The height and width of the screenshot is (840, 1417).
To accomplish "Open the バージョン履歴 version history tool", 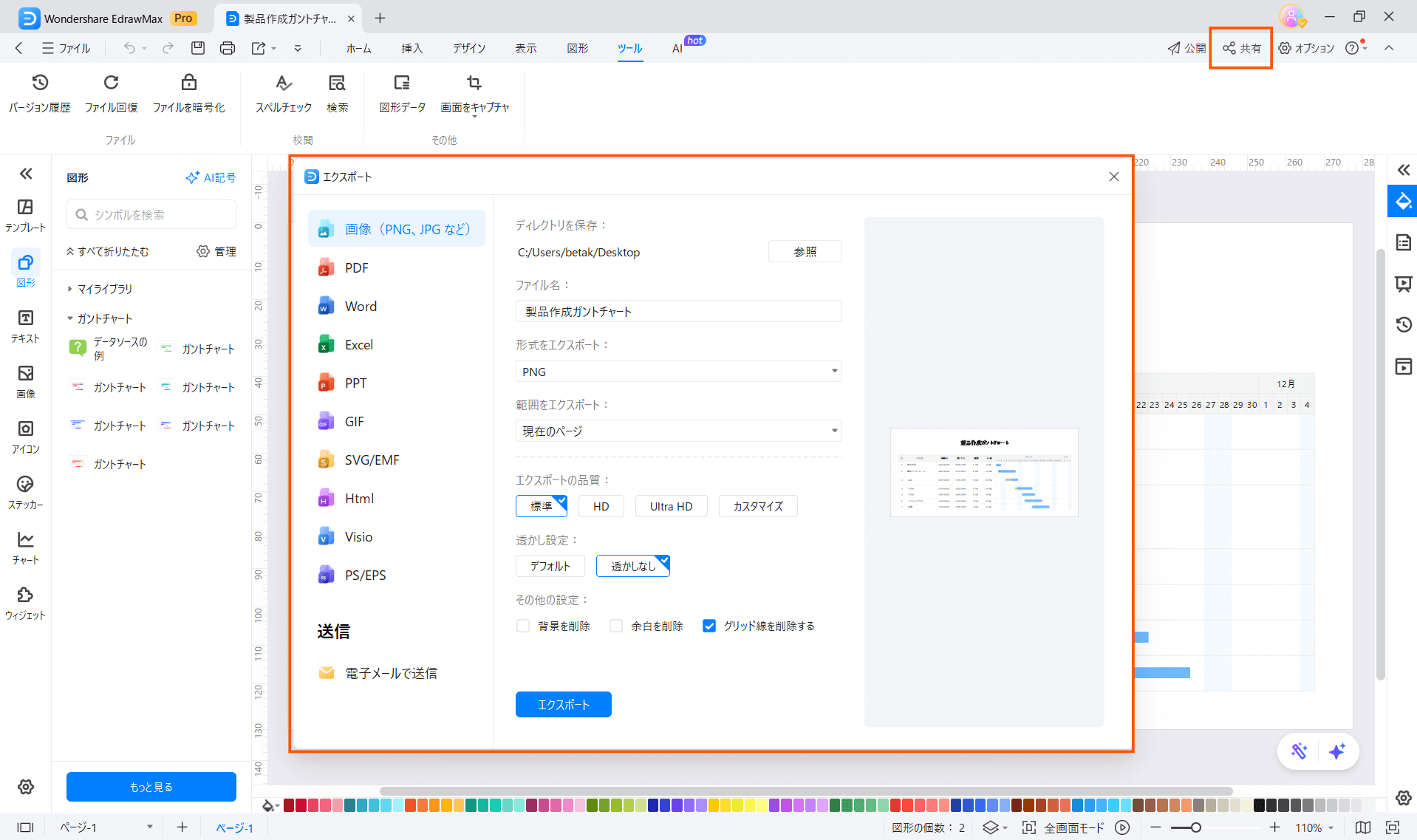I will [x=40, y=93].
